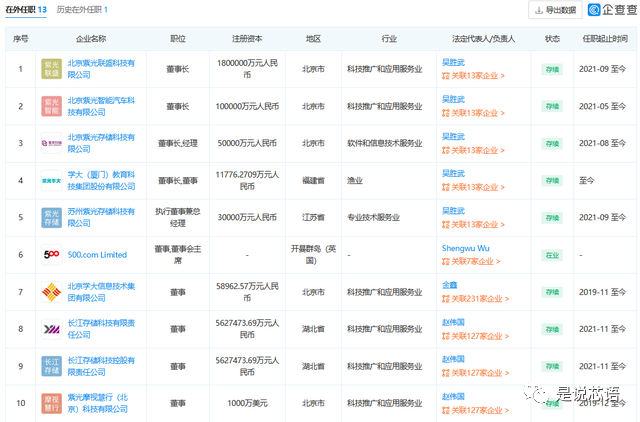The image size is (640, 422).
Task: Select 企业名称 column header
Action: (91, 39)
